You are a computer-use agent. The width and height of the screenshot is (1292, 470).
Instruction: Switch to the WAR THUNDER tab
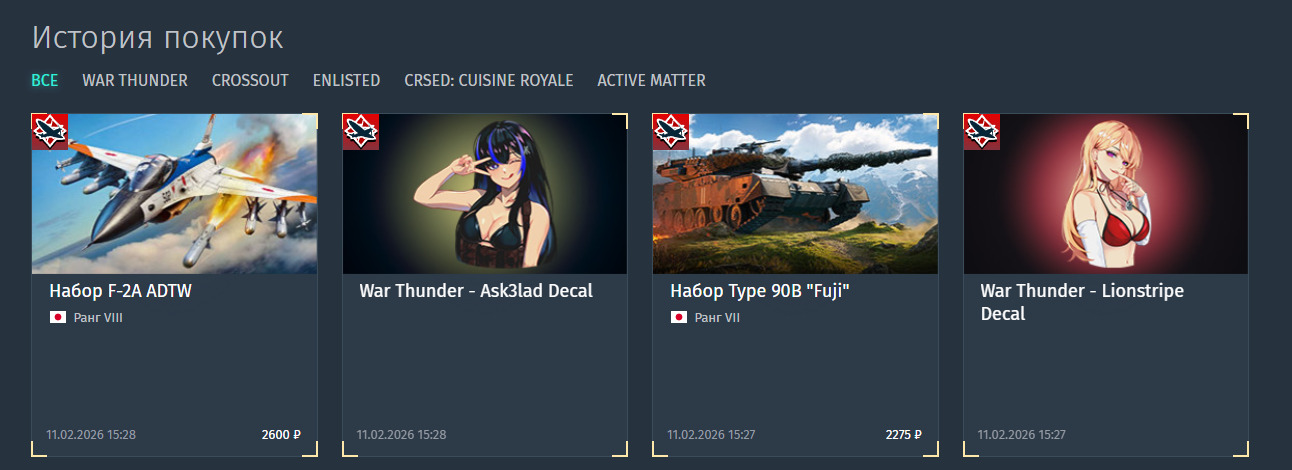[135, 80]
